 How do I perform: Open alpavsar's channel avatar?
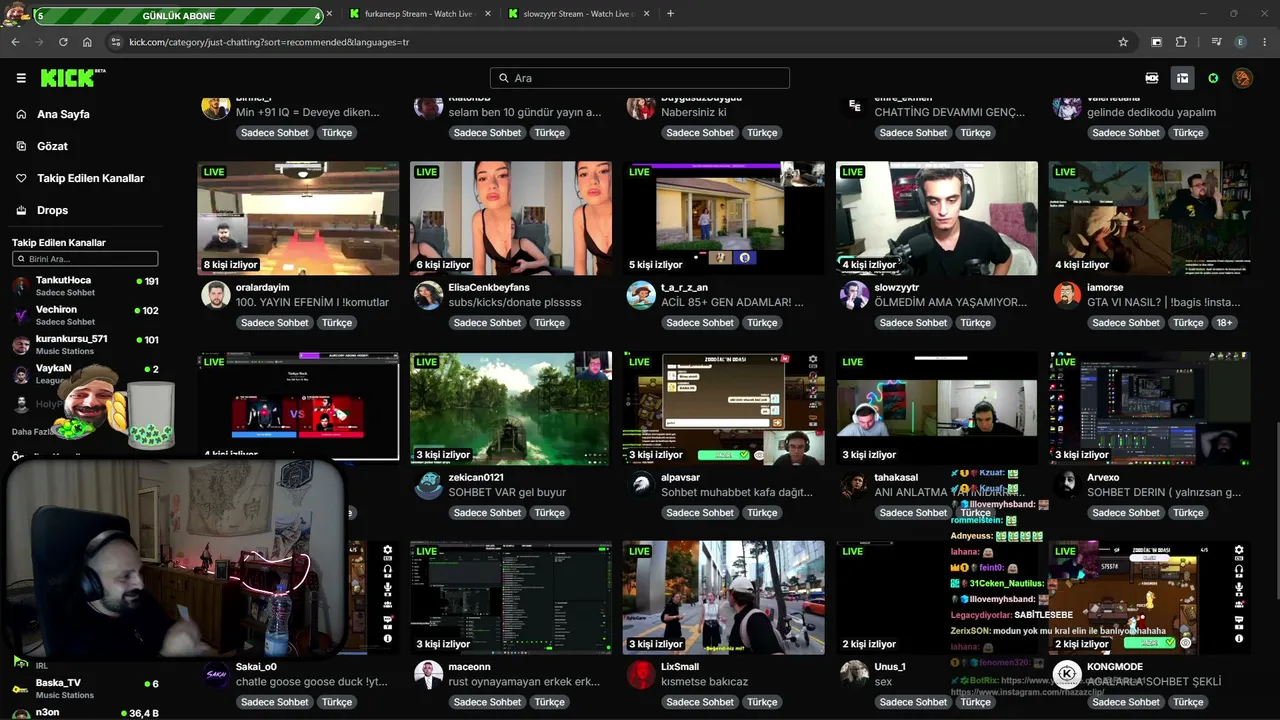click(x=641, y=485)
